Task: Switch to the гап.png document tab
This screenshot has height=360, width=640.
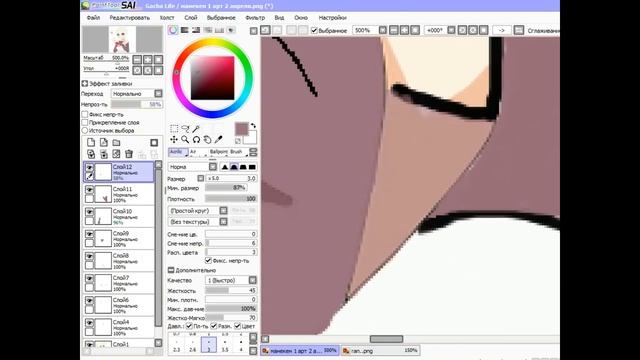Action: click(382, 351)
